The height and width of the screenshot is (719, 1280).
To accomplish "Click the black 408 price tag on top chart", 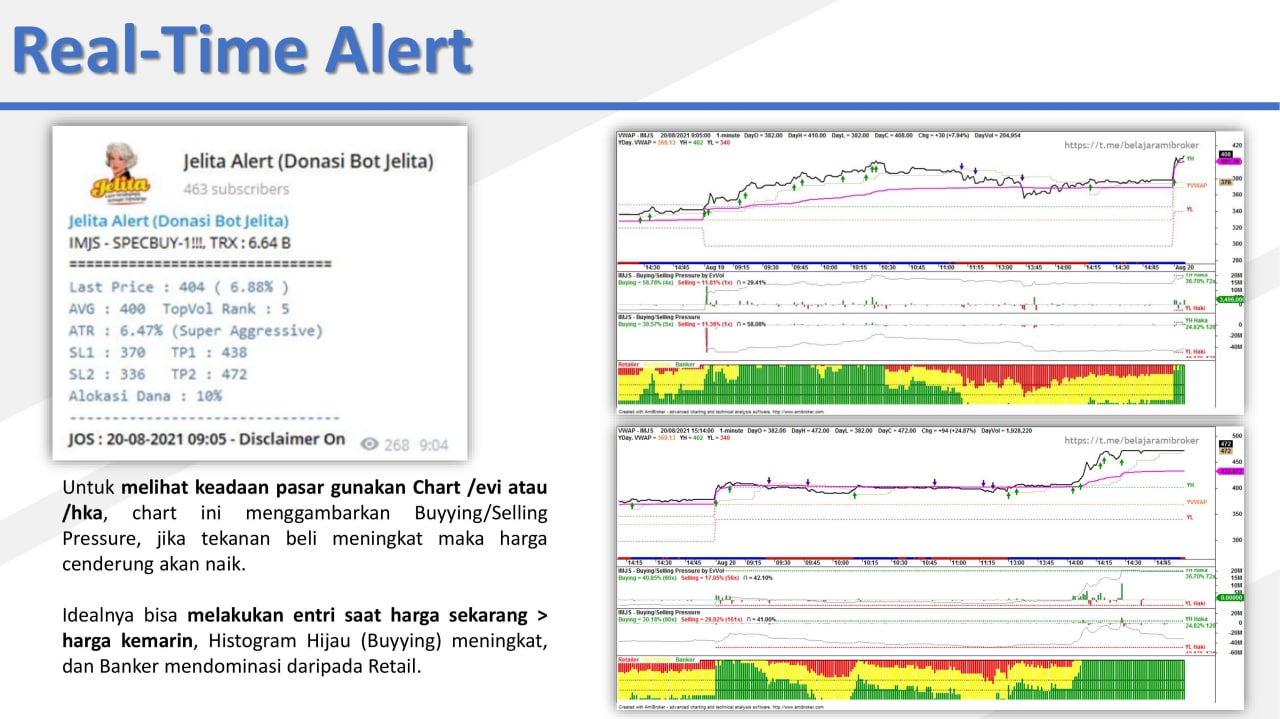I will click(x=1226, y=154).
